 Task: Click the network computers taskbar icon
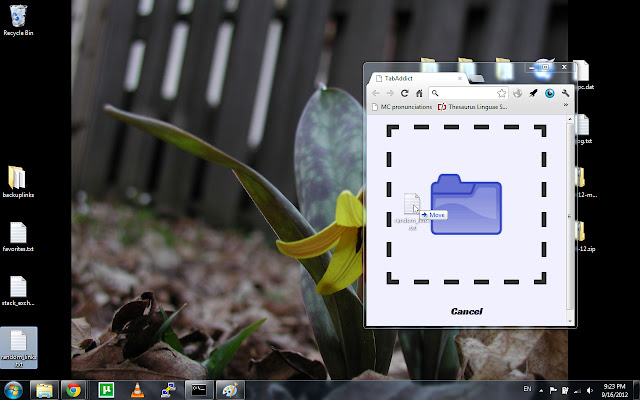pyautogui.click(x=168, y=391)
